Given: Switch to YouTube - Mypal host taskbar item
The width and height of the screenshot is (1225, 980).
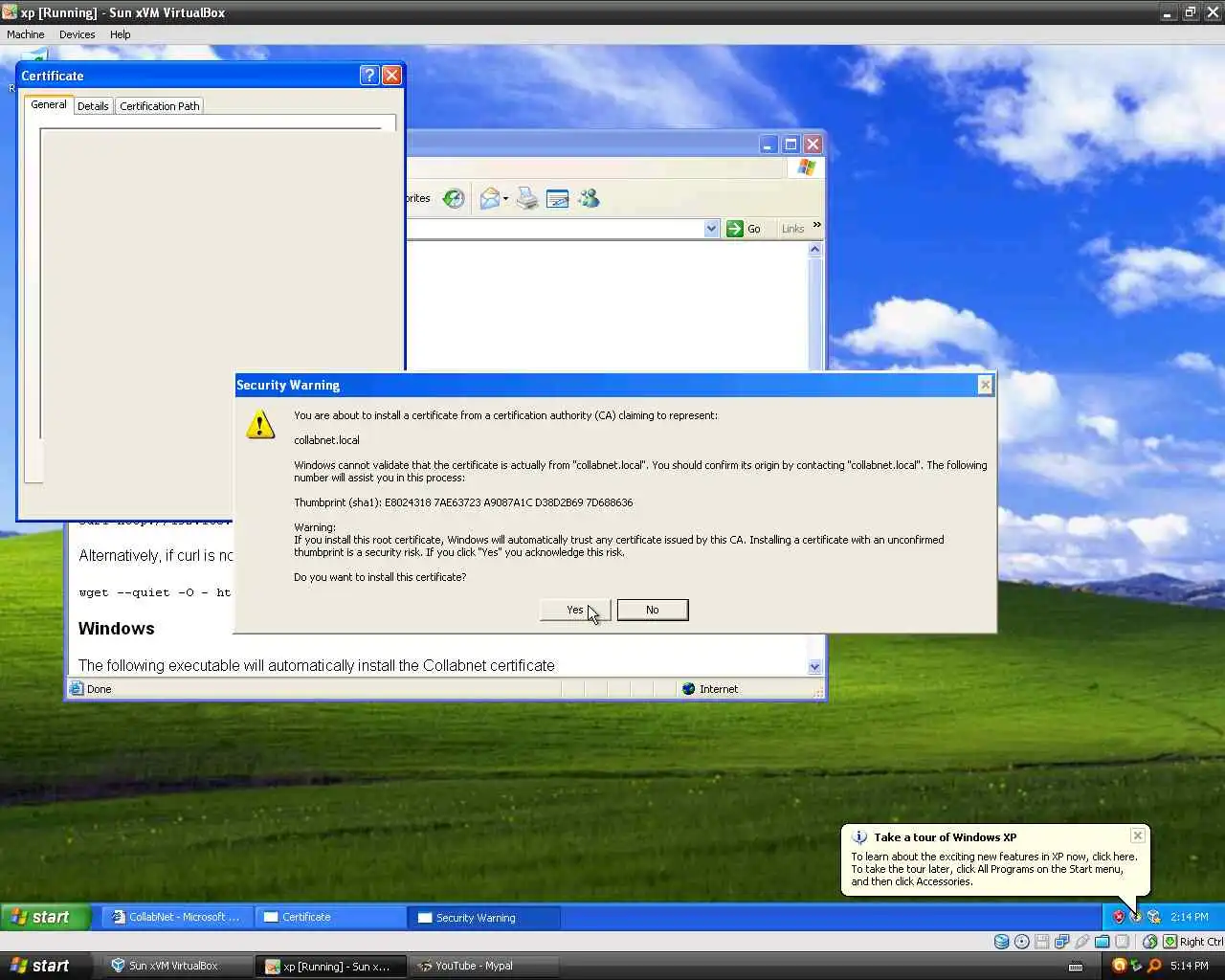Looking at the screenshot, I should (484, 966).
